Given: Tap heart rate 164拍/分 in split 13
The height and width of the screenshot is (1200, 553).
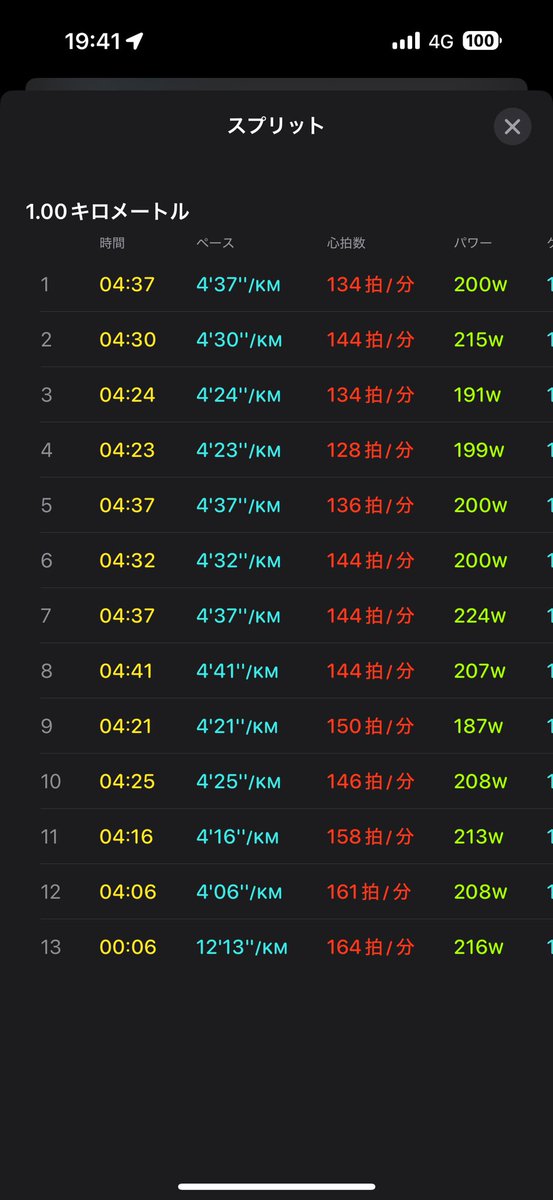Looking at the screenshot, I should [x=370, y=947].
